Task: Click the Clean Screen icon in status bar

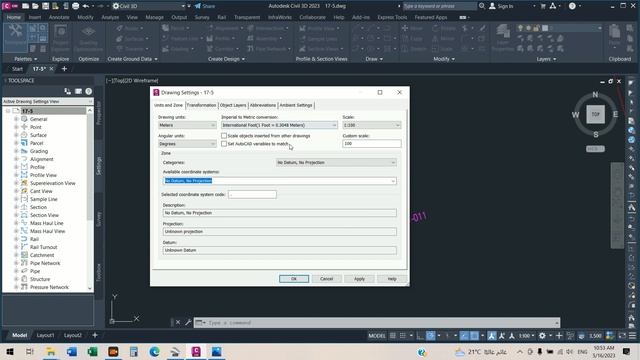Action: [x=622, y=336]
